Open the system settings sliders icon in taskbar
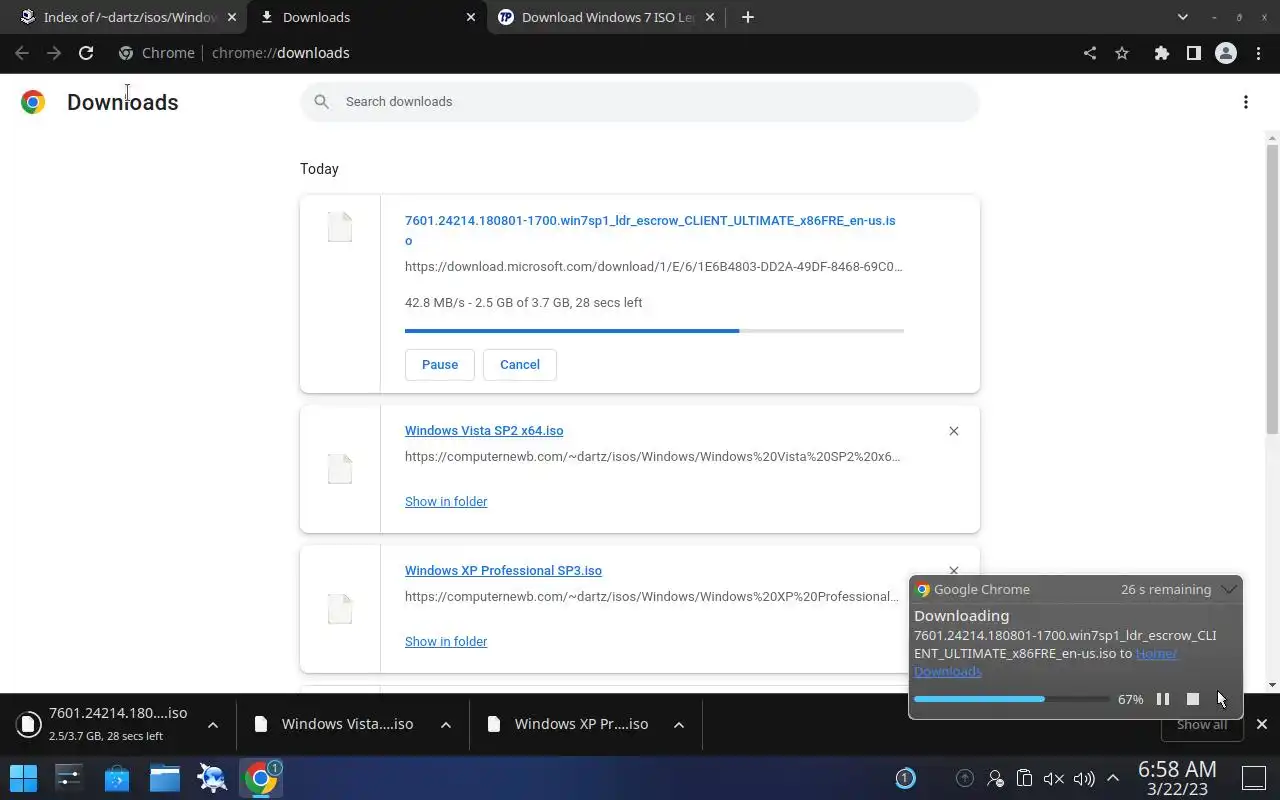This screenshot has height=800, width=1280. click(x=69, y=777)
